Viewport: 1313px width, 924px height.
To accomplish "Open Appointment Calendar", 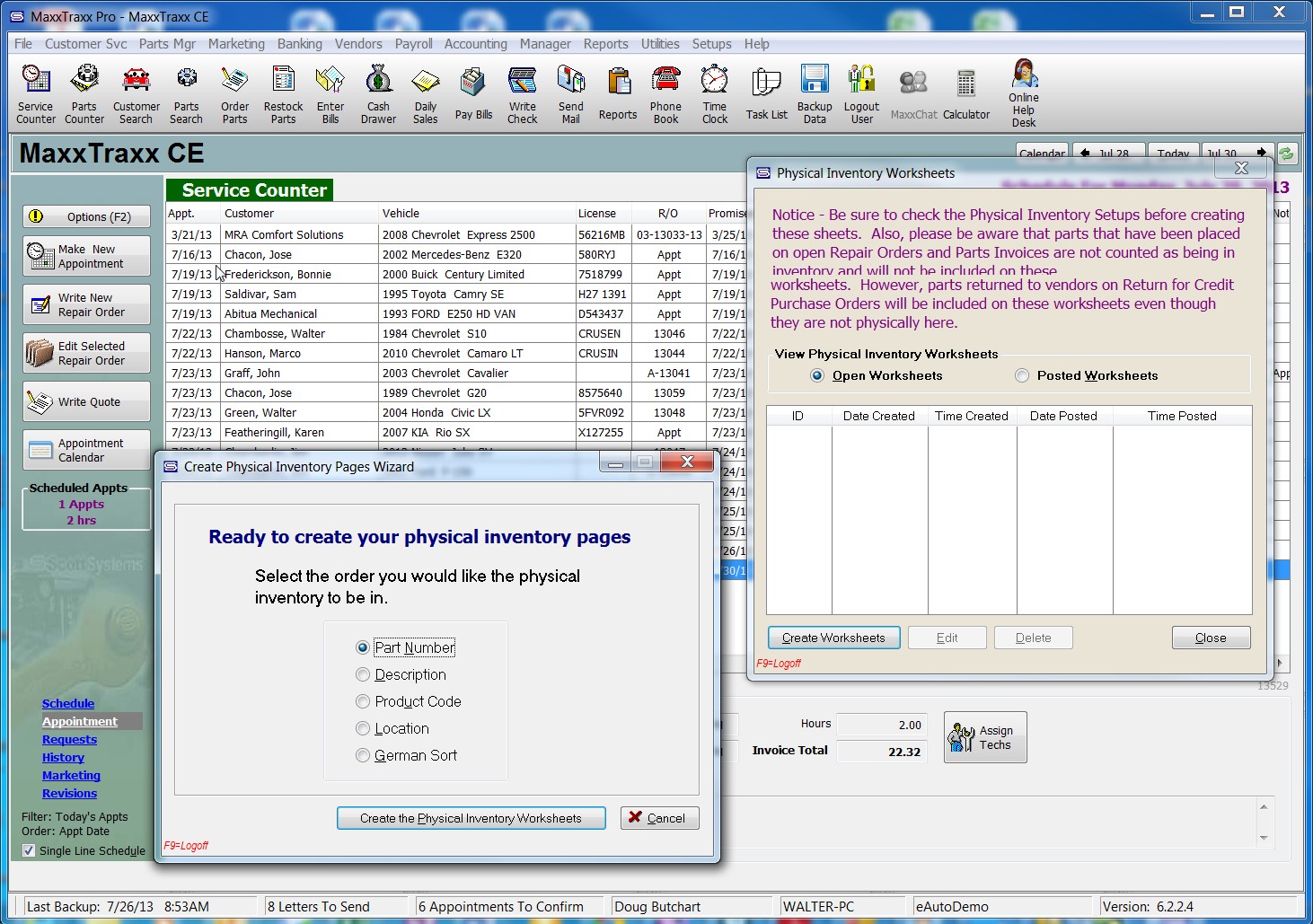I will pos(86,450).
